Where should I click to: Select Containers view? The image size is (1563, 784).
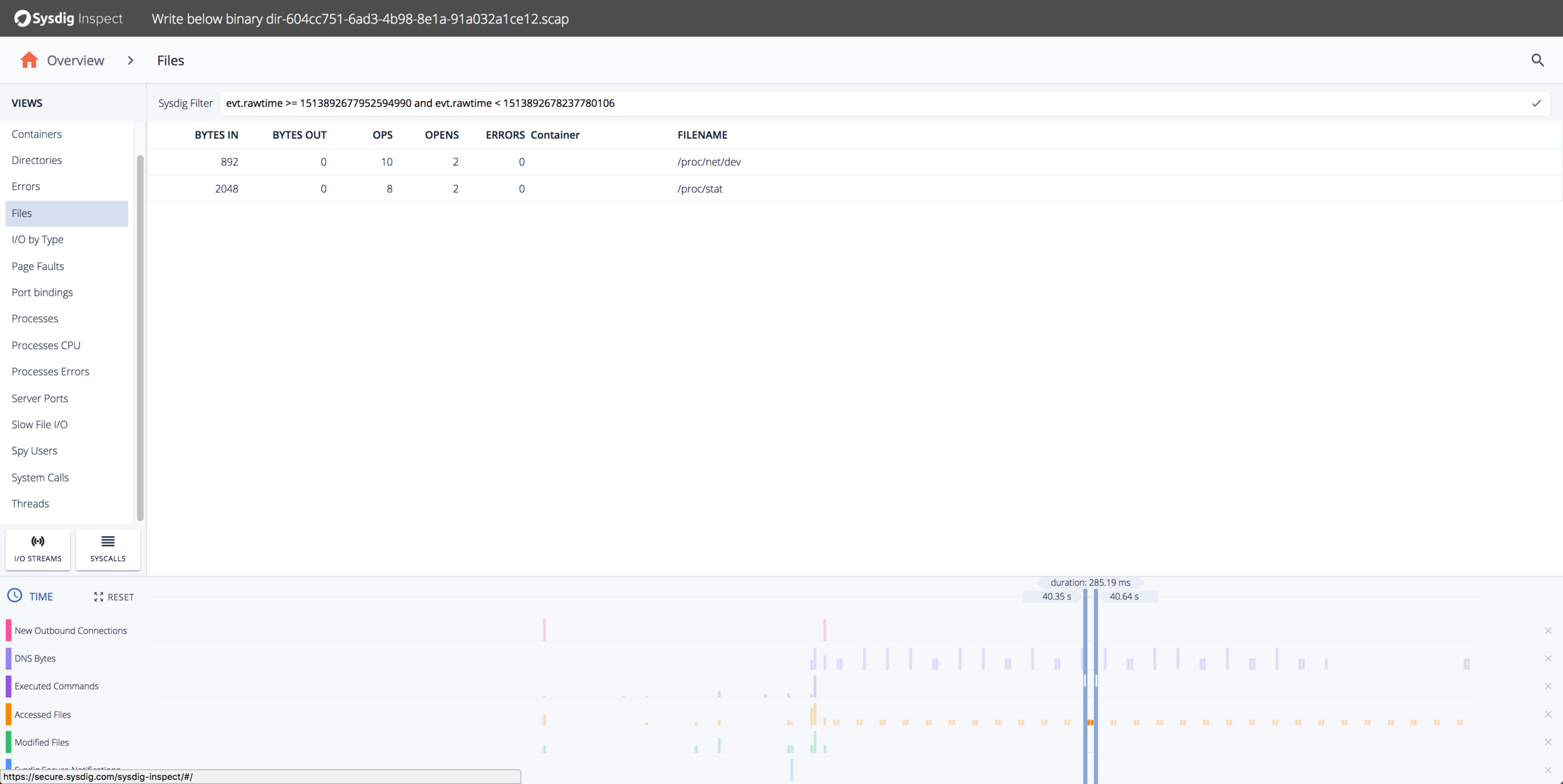pyautogui.click(x=67, y=134)
